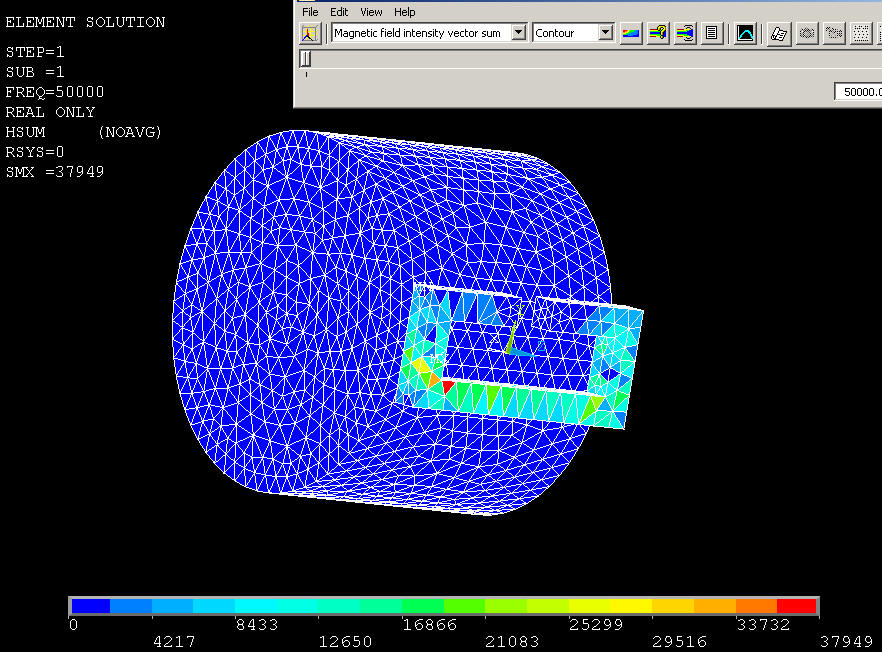Viewport: 882px width, 652px height.
Task: Select the query results icon with question mark
Action: [x=658, y=33]
